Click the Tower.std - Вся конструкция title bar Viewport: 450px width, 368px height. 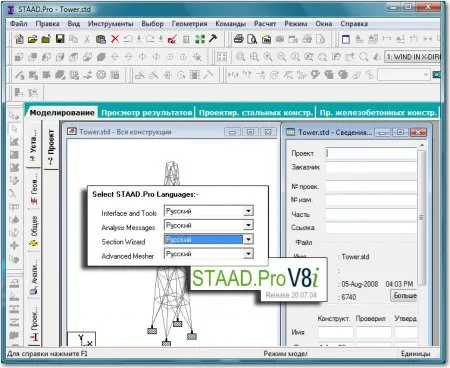pos(171,132)
